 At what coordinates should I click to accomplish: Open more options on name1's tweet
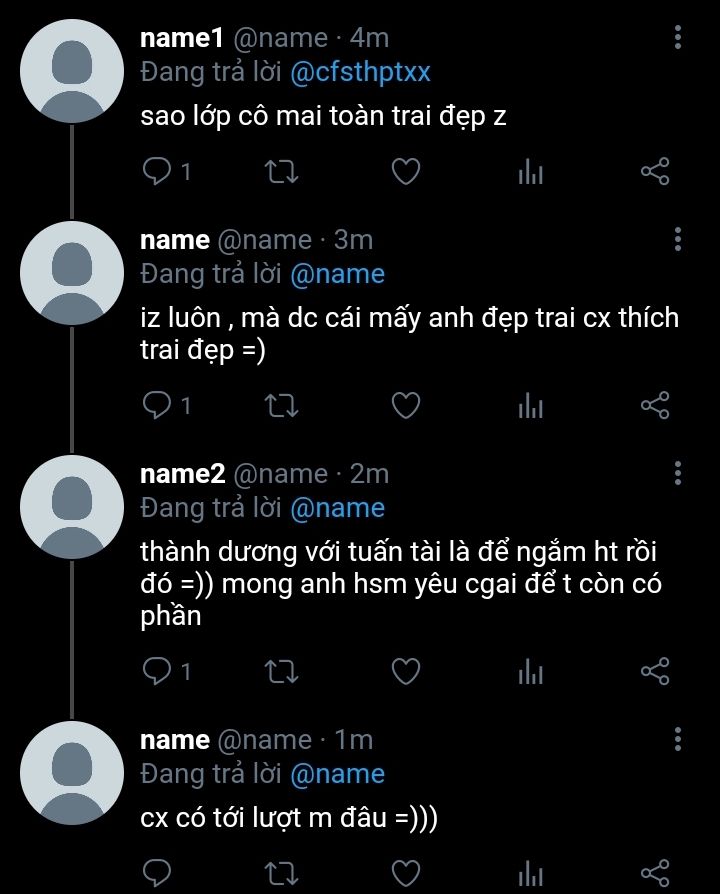[x=678, y=39]
